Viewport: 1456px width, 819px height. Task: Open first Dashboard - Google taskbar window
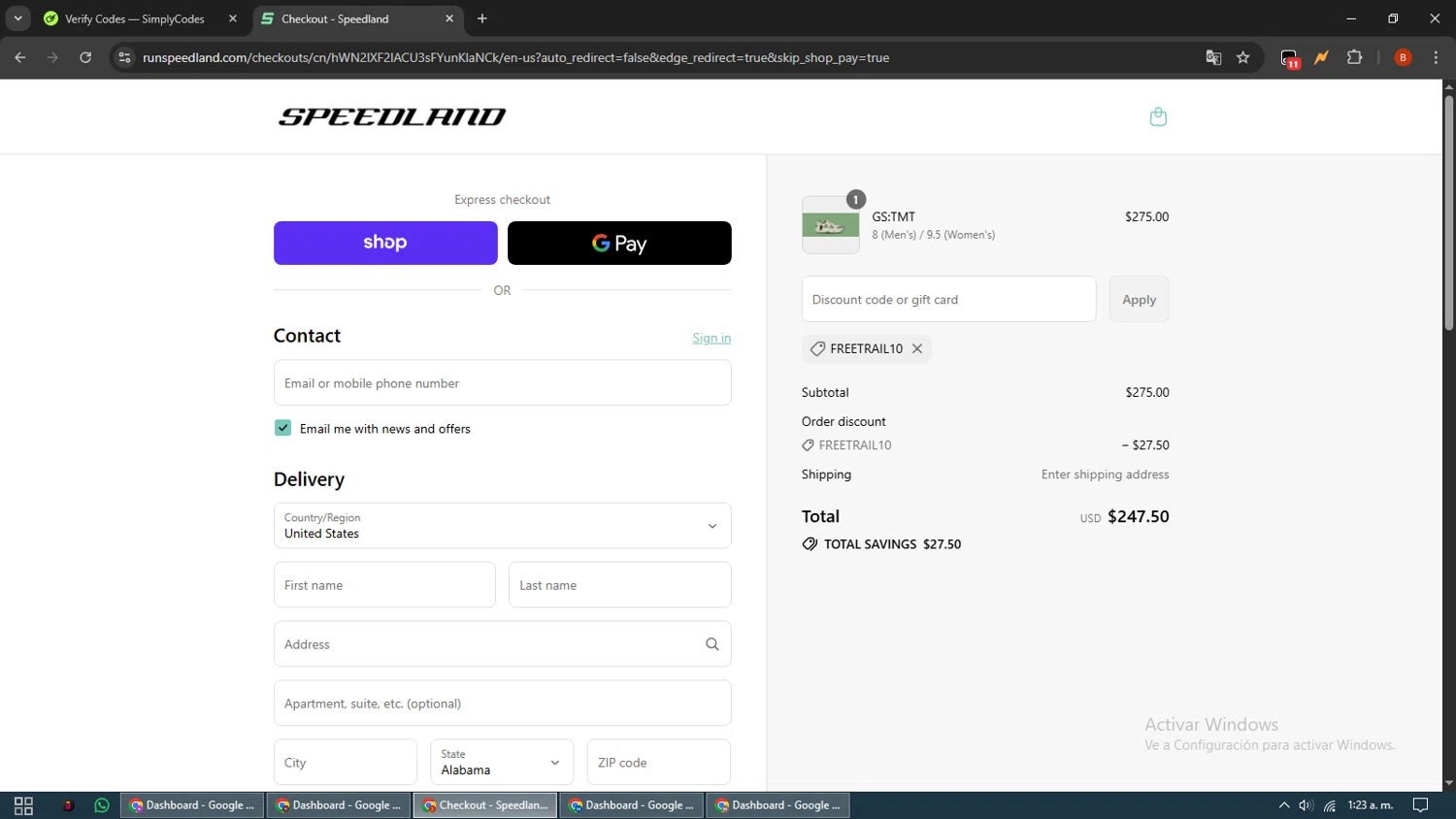point(192,805)
